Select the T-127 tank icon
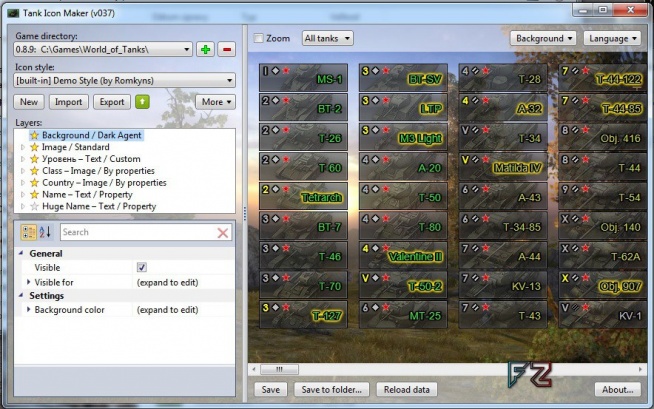Viewport: 654px width, 409px height. pos(303,314)
